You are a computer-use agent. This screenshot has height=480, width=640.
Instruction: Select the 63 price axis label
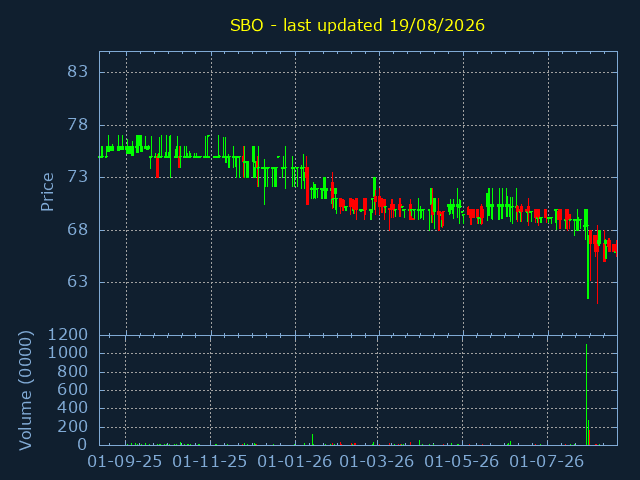click(x=78, y=282)
